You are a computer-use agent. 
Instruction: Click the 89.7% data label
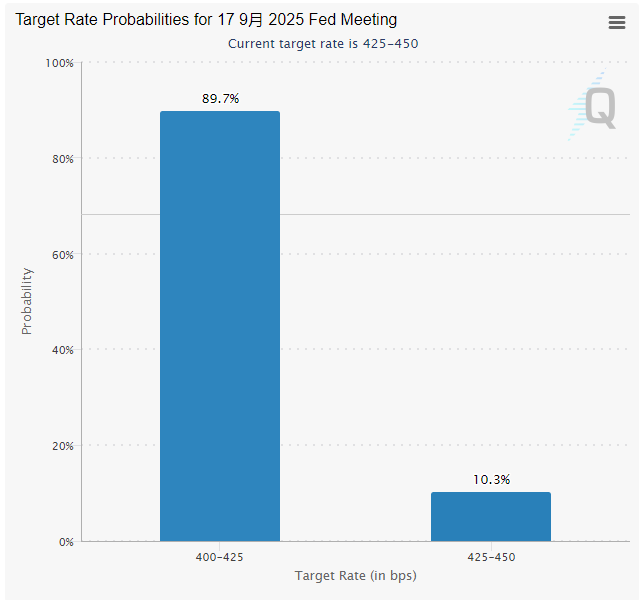(x=220, y=98)
